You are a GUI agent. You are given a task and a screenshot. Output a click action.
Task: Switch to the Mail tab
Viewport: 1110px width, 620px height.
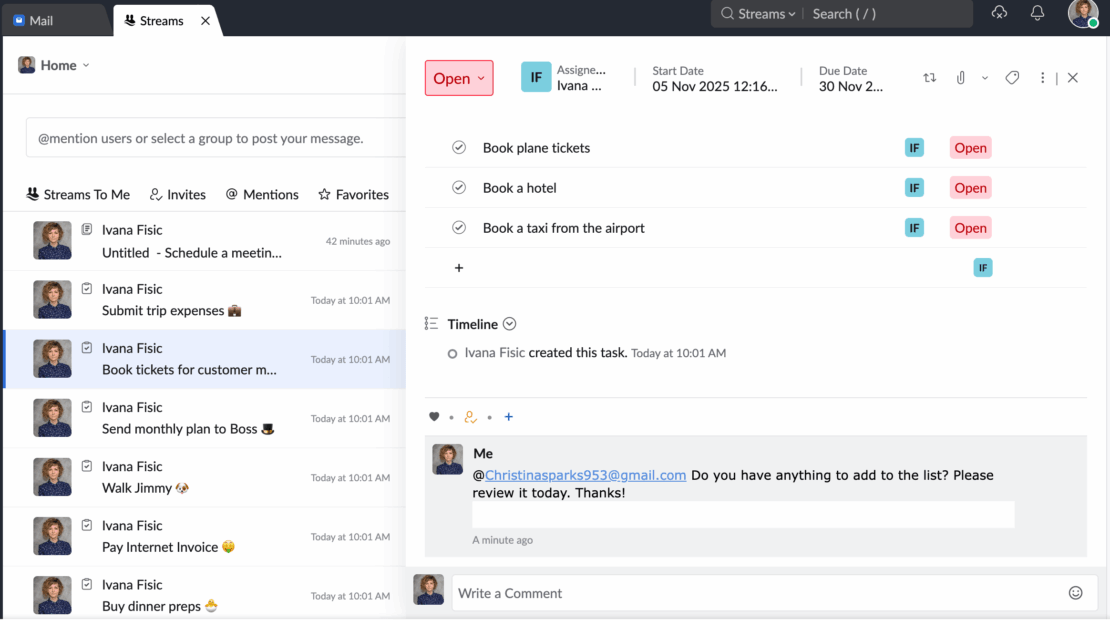tap(40, 19)
